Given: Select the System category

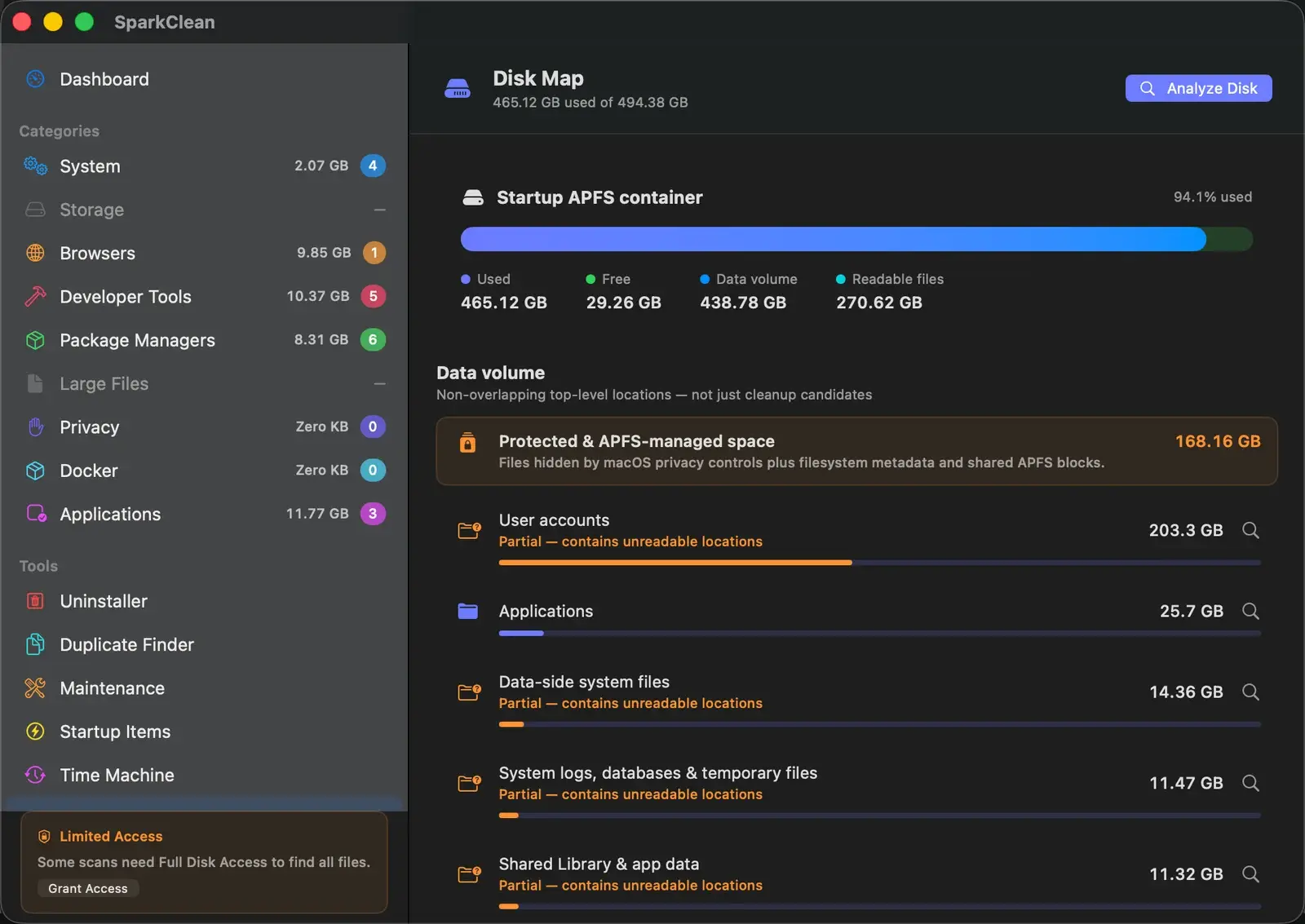Looking at the screenshot, I should [x=204, y=166].
